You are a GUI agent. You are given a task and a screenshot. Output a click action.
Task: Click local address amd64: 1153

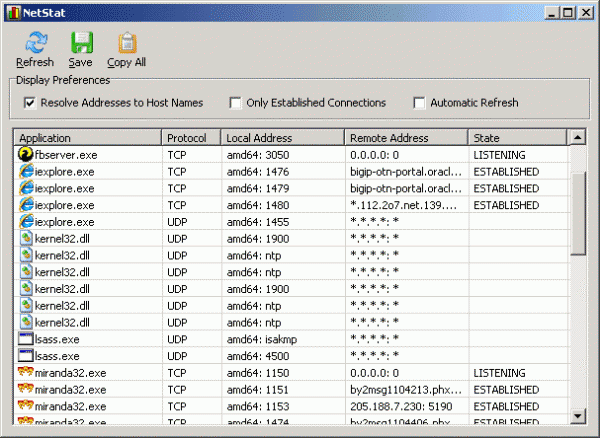point(258,407)
